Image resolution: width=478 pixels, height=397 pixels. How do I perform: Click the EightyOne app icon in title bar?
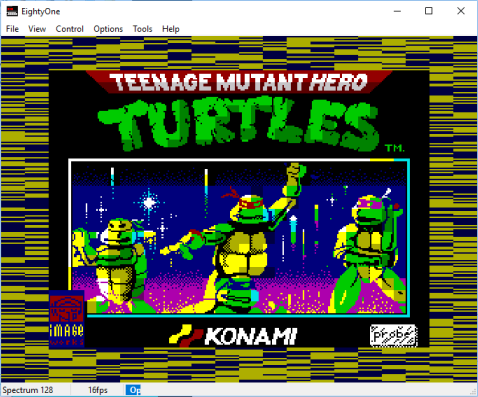[x=12, y=11]
